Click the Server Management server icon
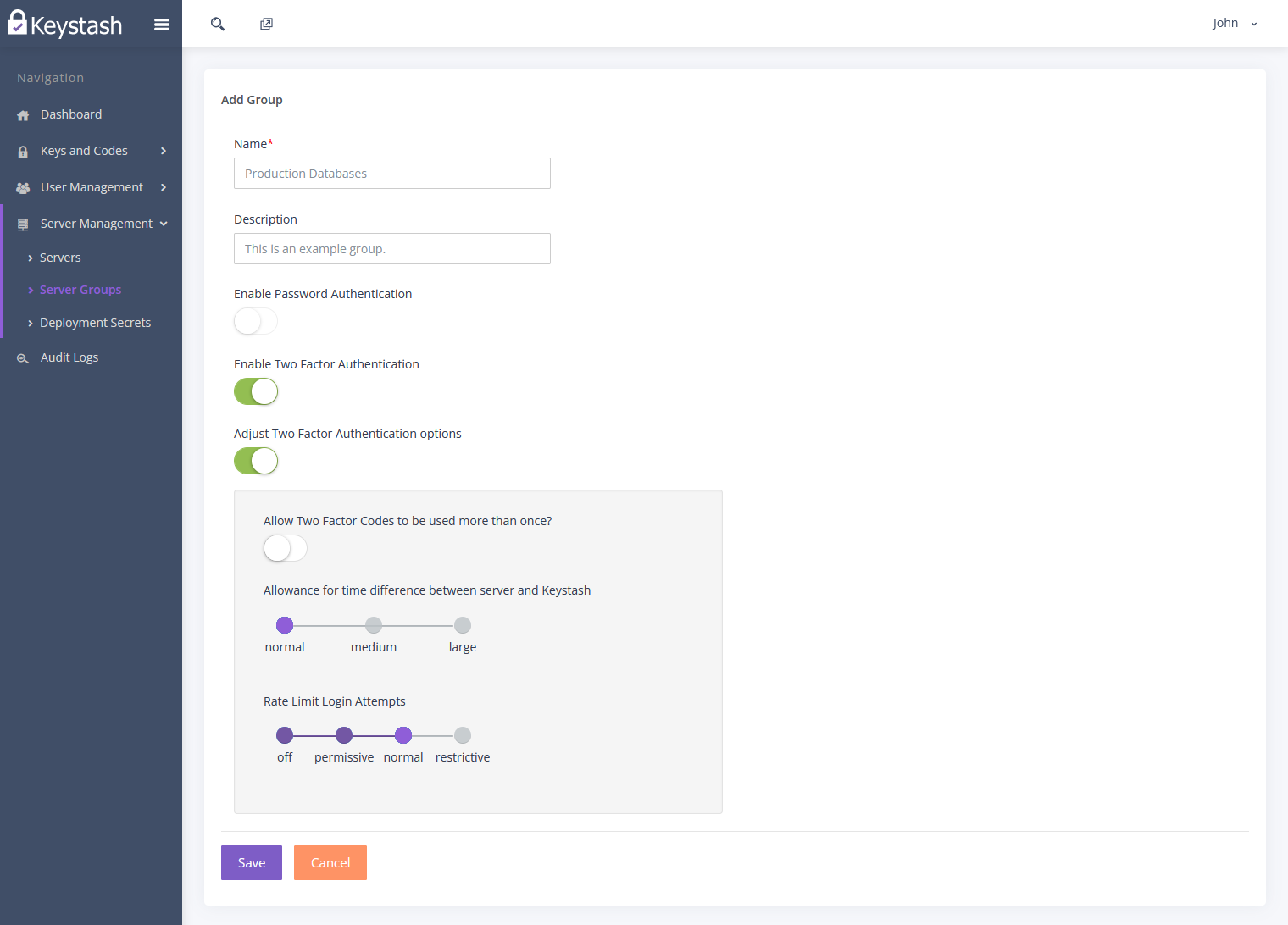The image size is (1288, 925). point(22,223)
